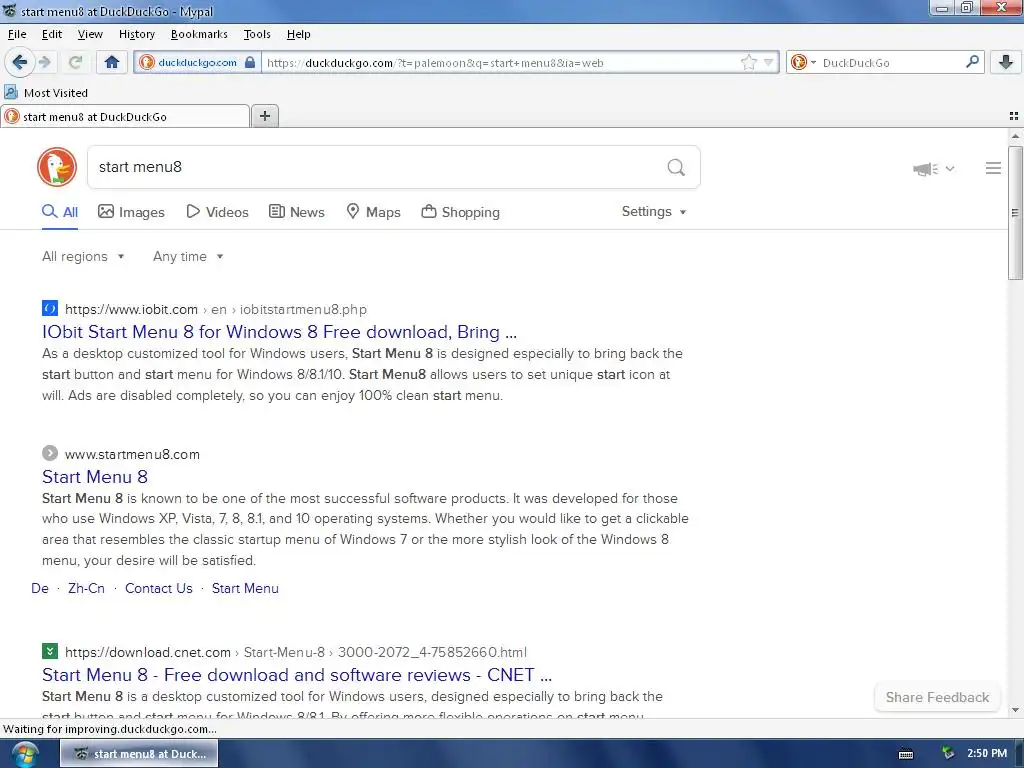
Task: Open the View menu
Action: 90,34
